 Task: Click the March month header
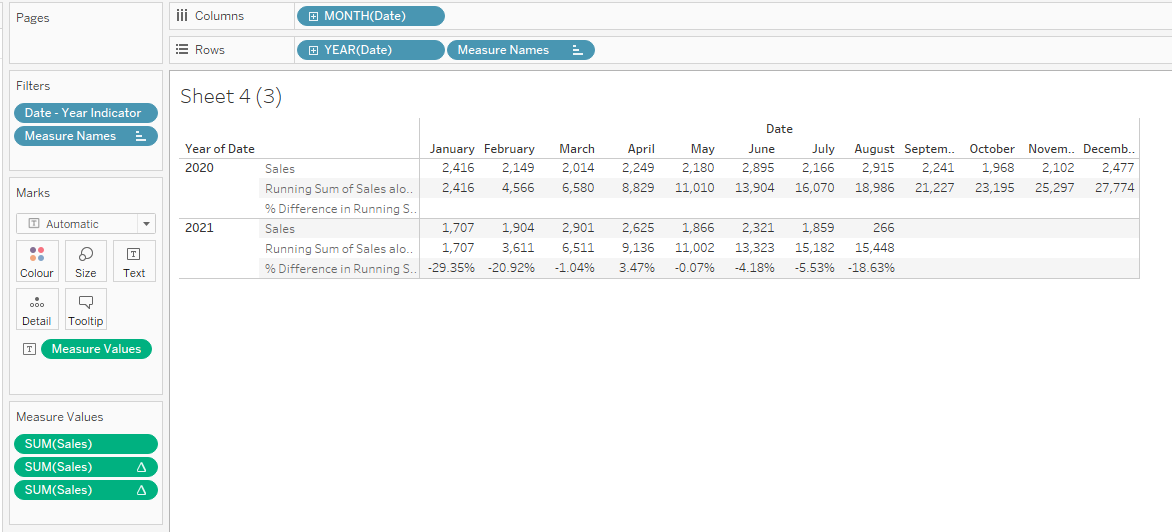tap(577, 149)
